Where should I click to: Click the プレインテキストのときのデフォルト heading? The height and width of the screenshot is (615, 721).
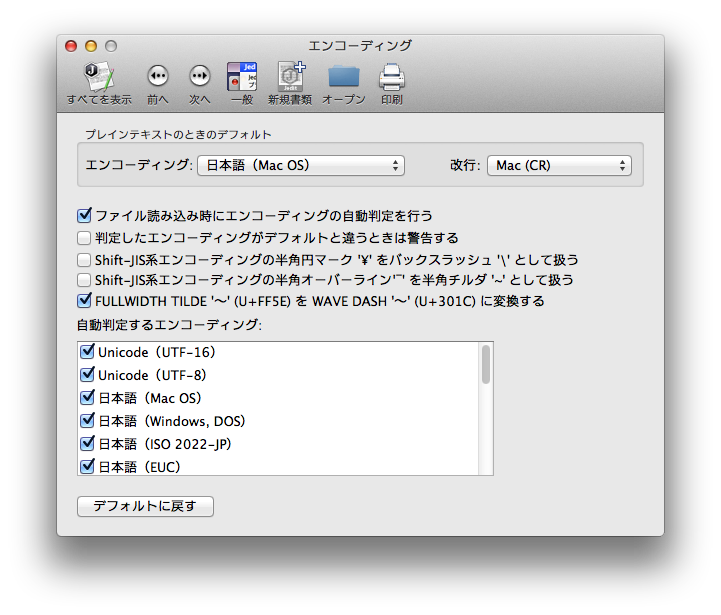tap(178, 135)
